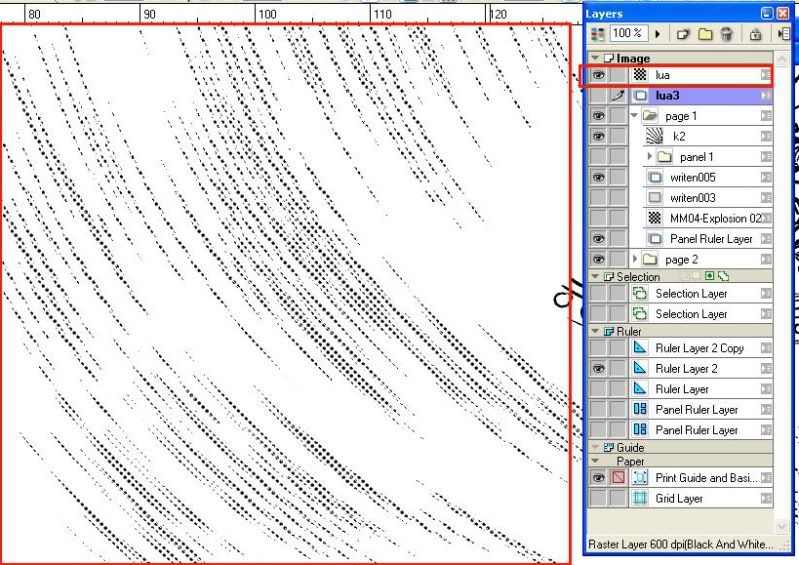Click the green dashed-selection icon in the Selection header
Image resolution: width=799 pixels, height=565 pixels.
pyautogui.click(x=723, y=276)
